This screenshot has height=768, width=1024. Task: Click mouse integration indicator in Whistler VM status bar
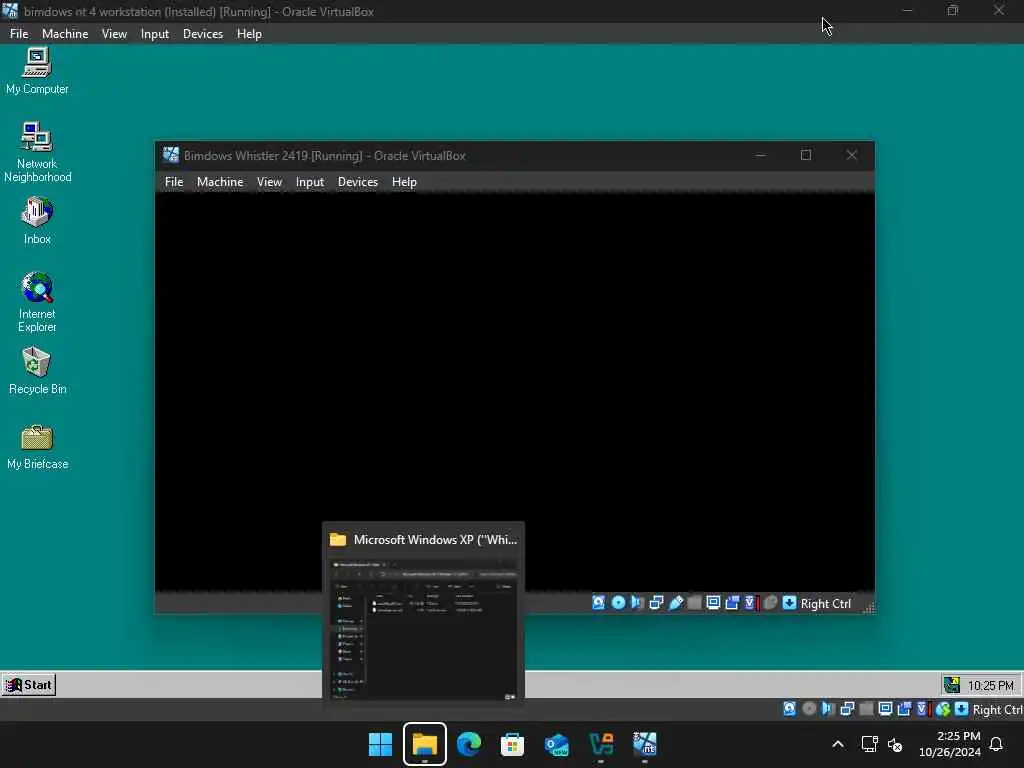(x=771, y=603)
